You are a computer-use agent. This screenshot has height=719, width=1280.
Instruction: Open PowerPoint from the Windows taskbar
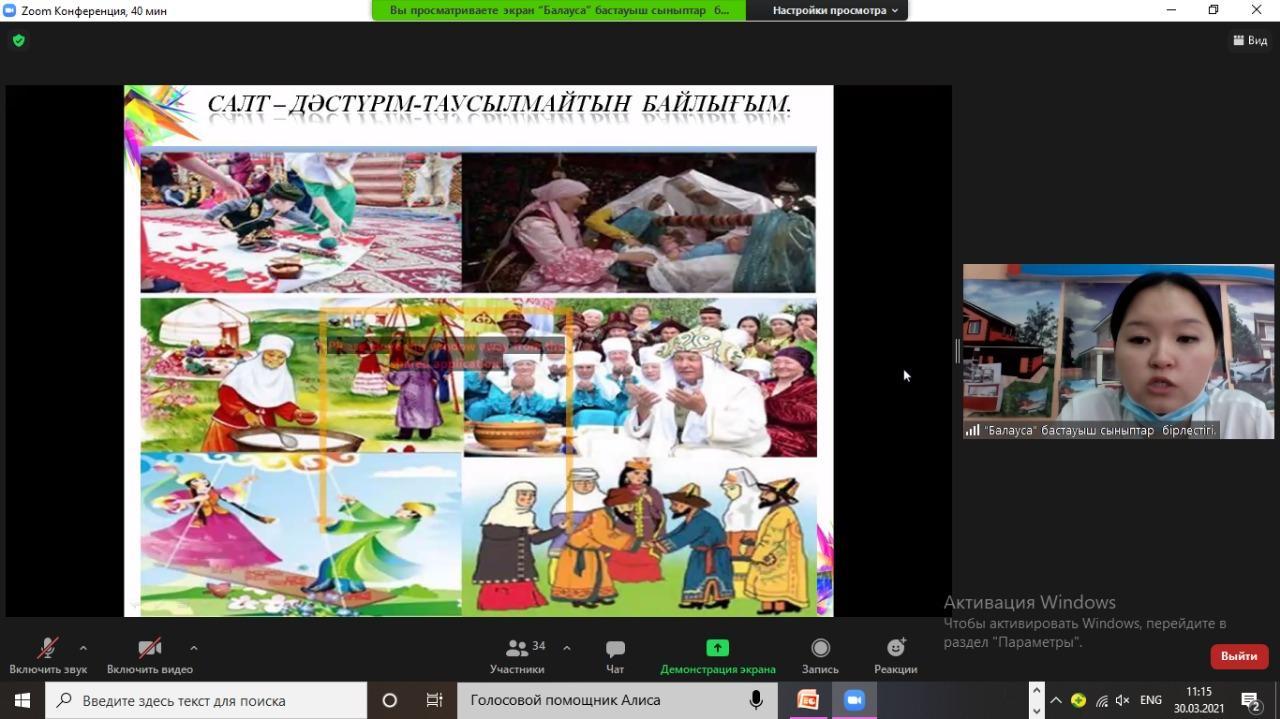pyautogui.click(x=807, y=700)
